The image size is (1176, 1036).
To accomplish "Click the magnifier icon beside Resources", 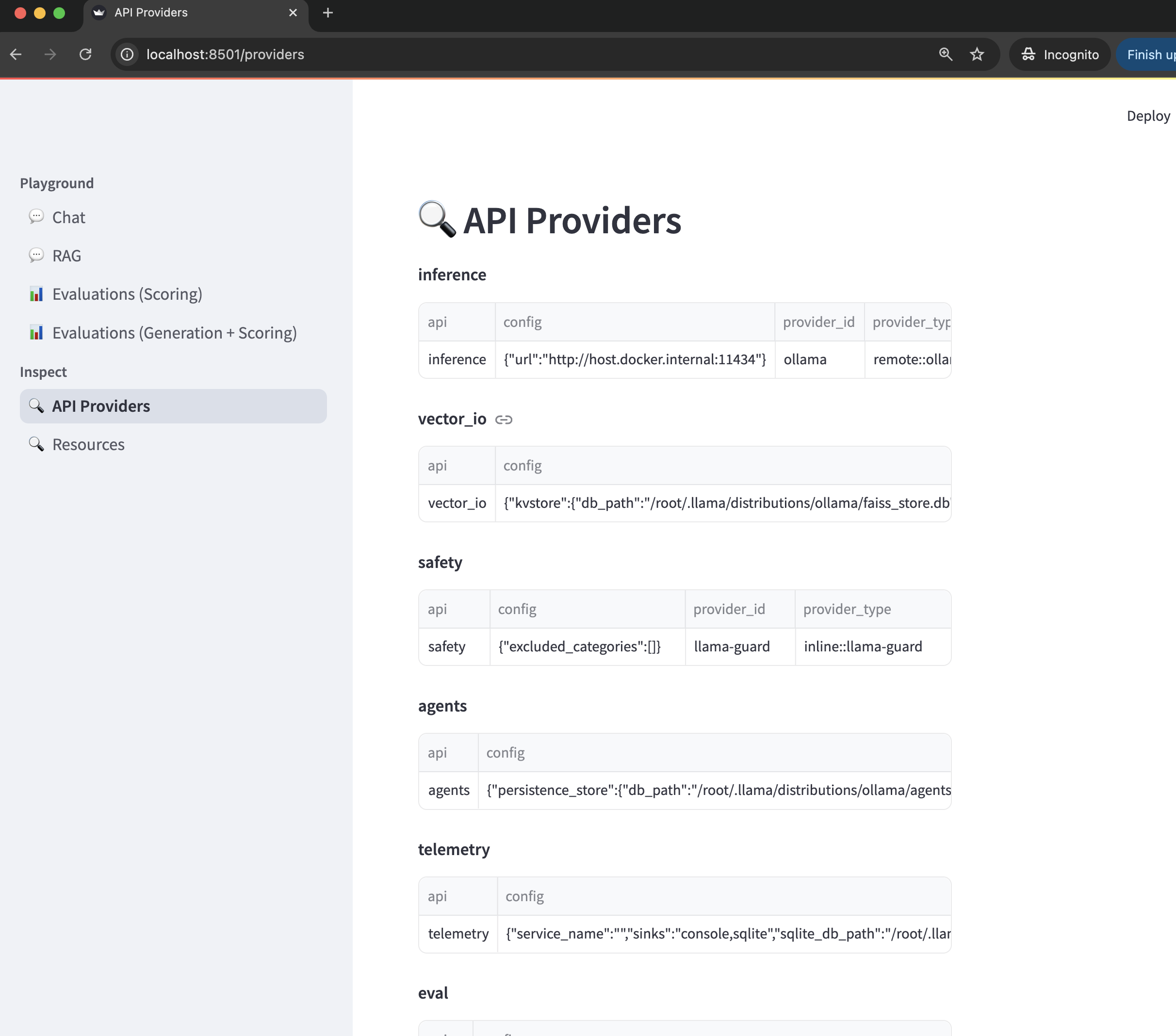I will tap(36, 444).
